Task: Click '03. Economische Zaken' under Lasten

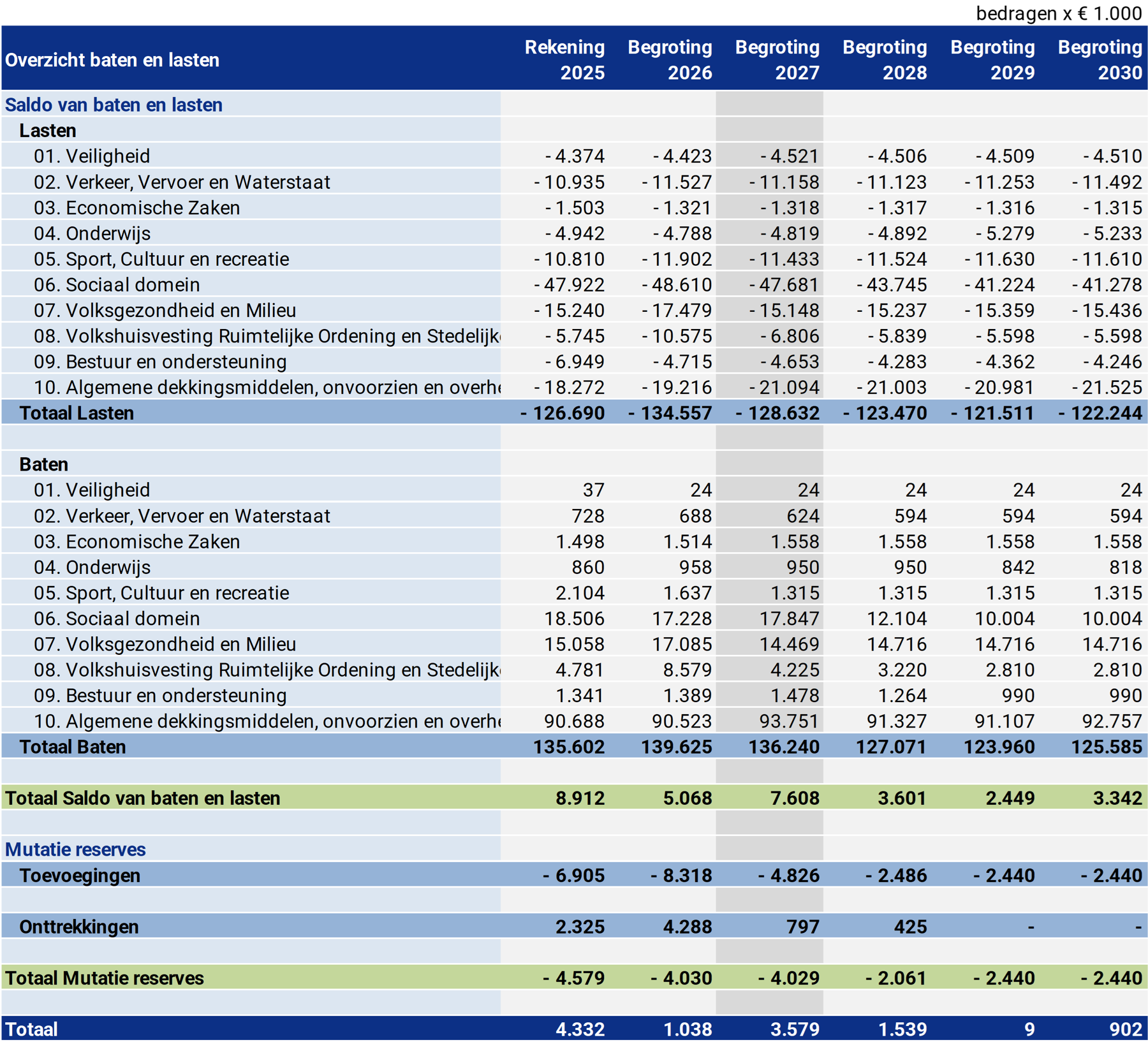Action: point(137,207)
